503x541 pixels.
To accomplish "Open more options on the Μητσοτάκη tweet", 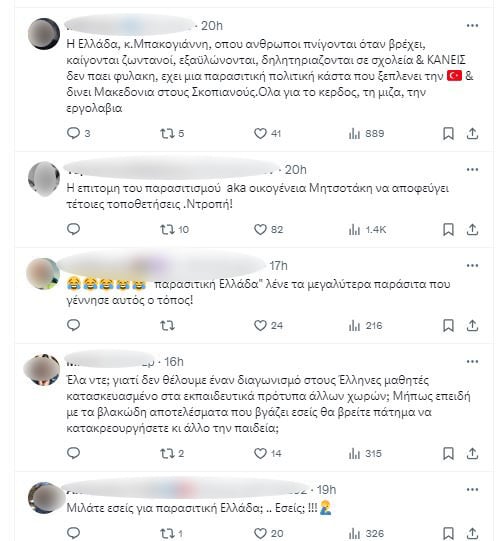I will pyautogui.click(x=472, y=169).
